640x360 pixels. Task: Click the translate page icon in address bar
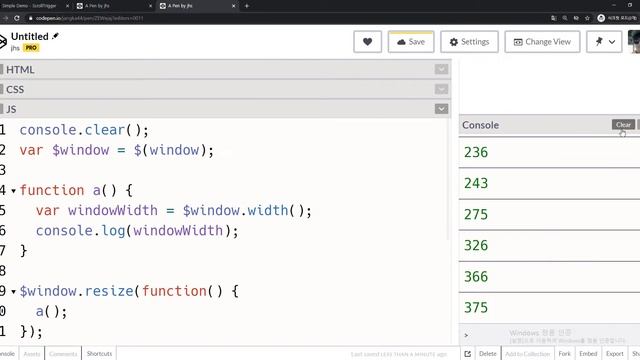(x=553, y=18)
